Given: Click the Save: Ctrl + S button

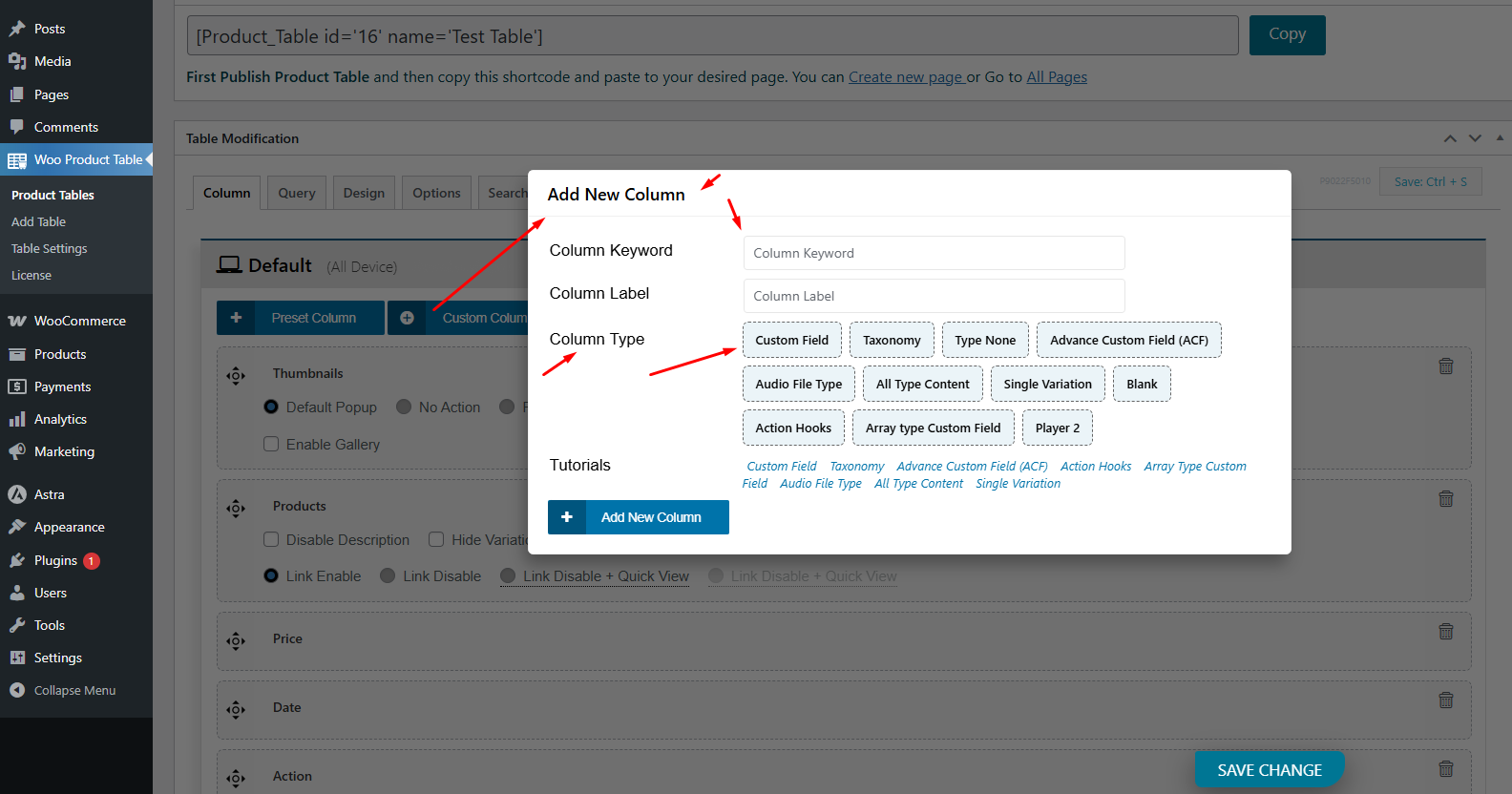Looking at the screenshot, I should [x=1430, y=181].
